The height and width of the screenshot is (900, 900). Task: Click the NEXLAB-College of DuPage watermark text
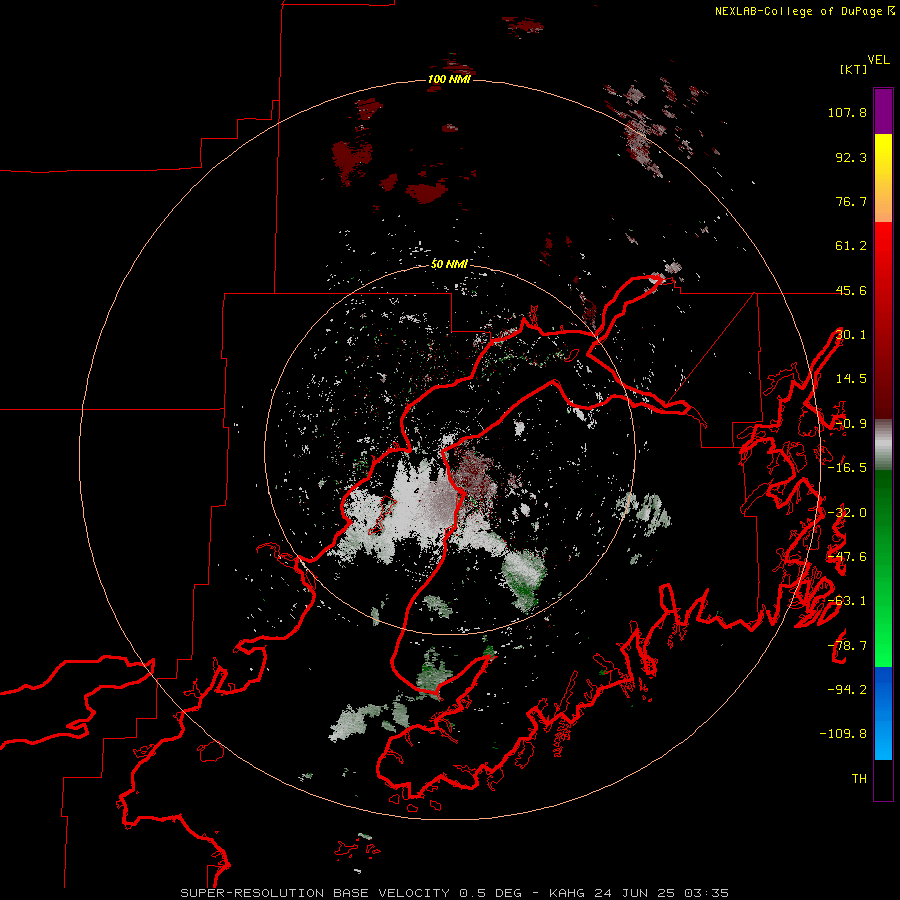click(804, 11)
